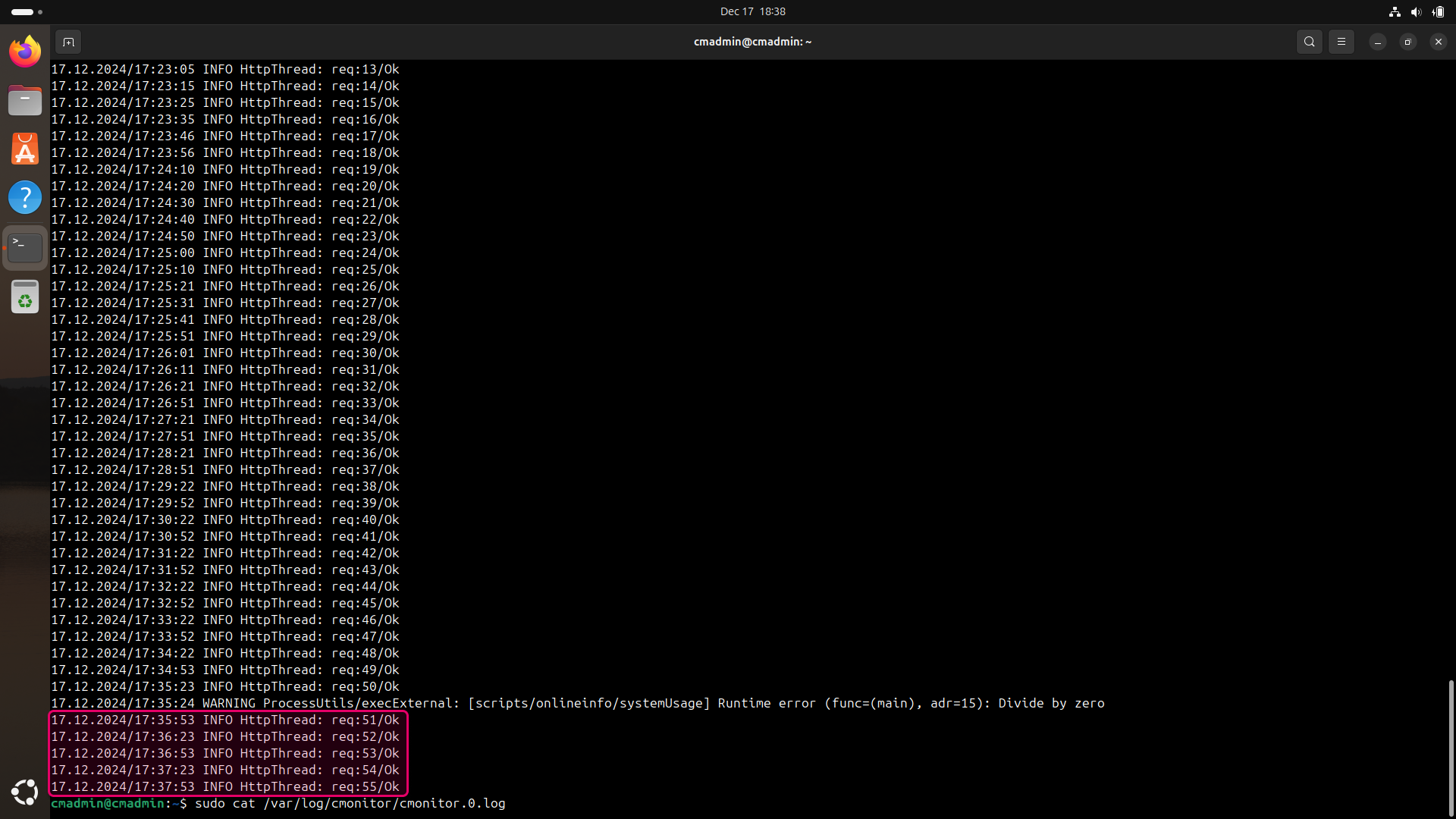Close the terminal window

pyautogui.click(x=1439, y=42)
